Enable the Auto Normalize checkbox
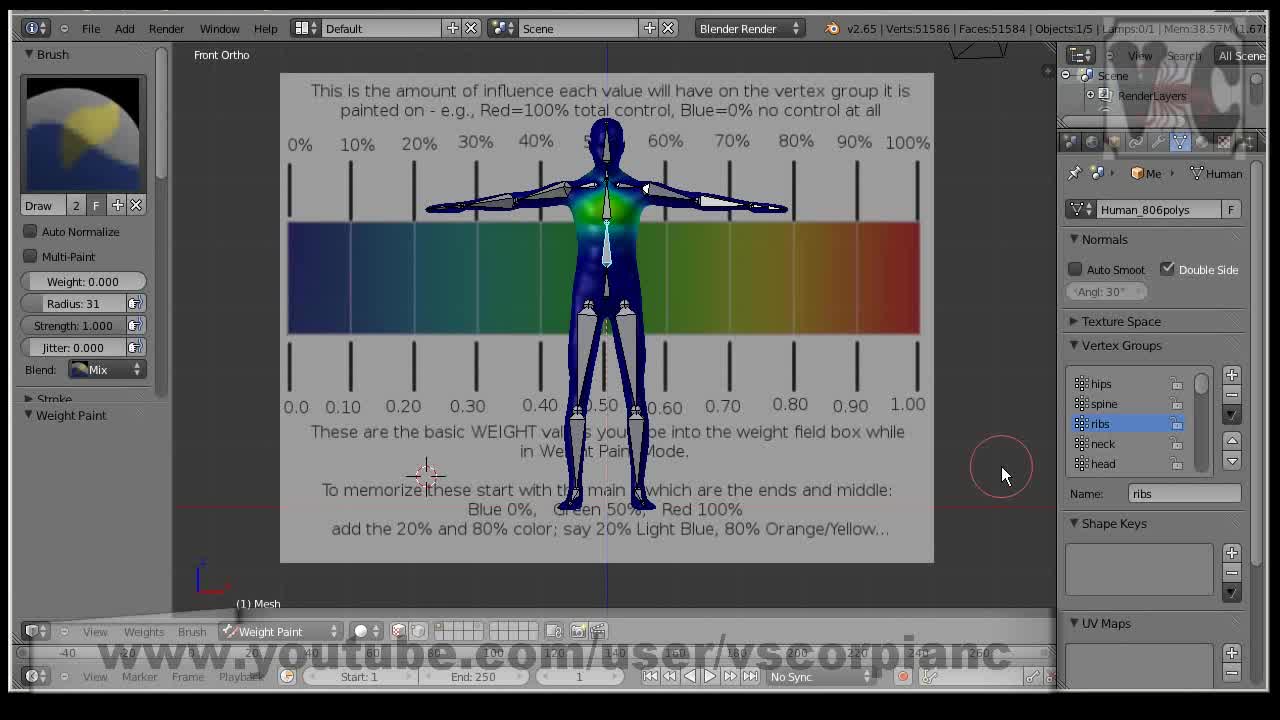The image size is (1280, 720). click(31, 231)
